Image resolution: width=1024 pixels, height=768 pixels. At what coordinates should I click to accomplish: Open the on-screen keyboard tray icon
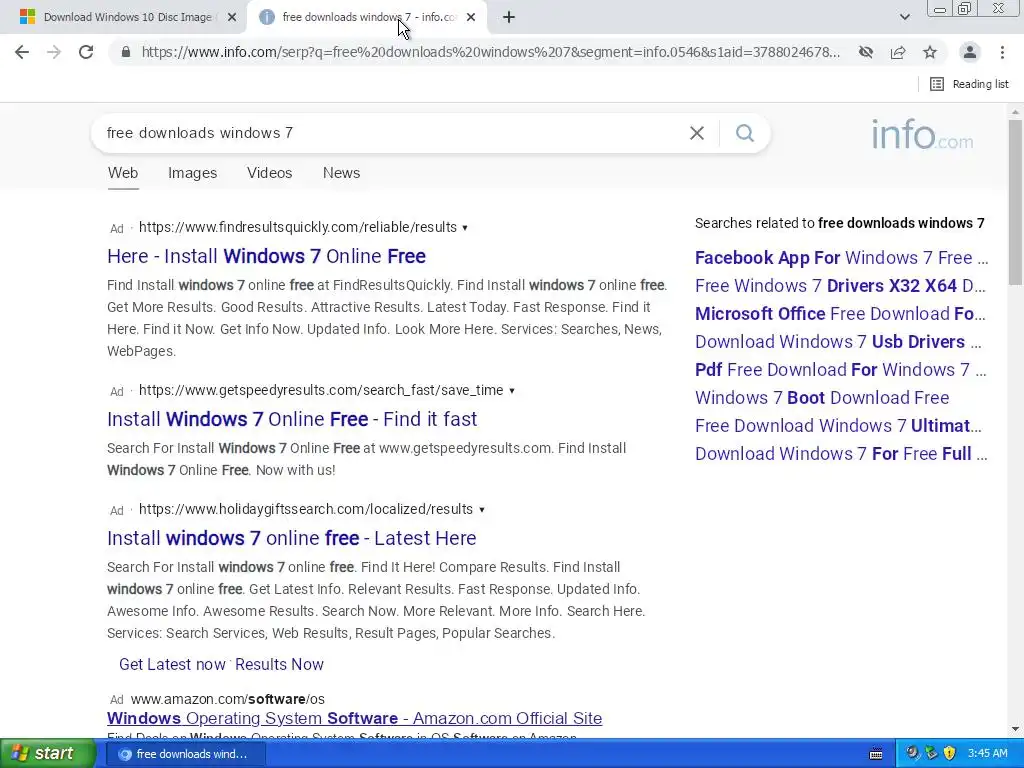pyautogui.click(x=876, y=754)
